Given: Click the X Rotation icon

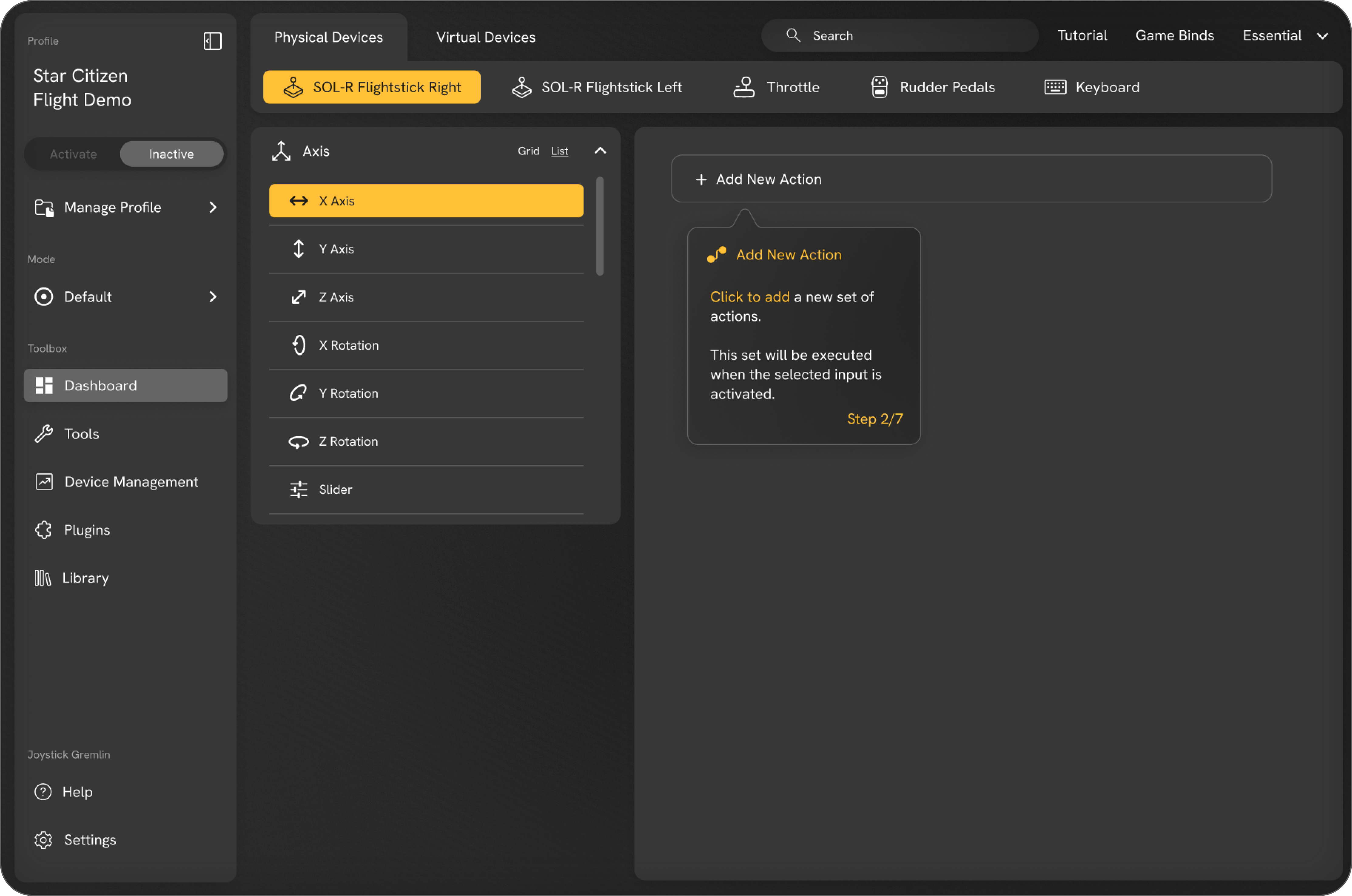Looking at the screenshot, I should pyautogui.click(x=299, y=344).
